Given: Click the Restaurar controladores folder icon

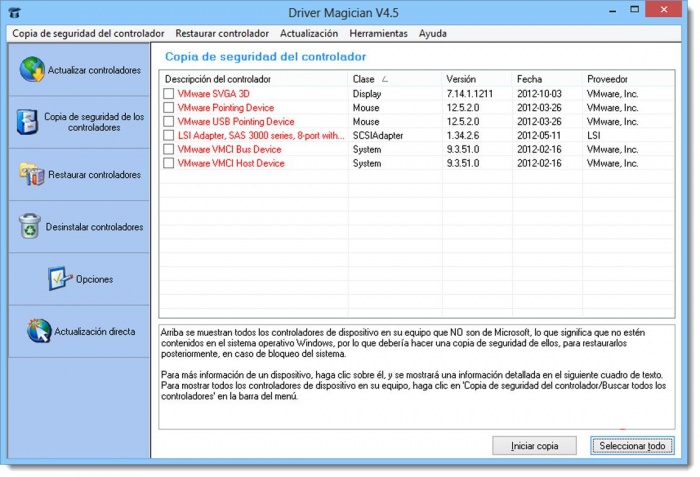Looking at the screenshot, I should (x=32, y=174).
